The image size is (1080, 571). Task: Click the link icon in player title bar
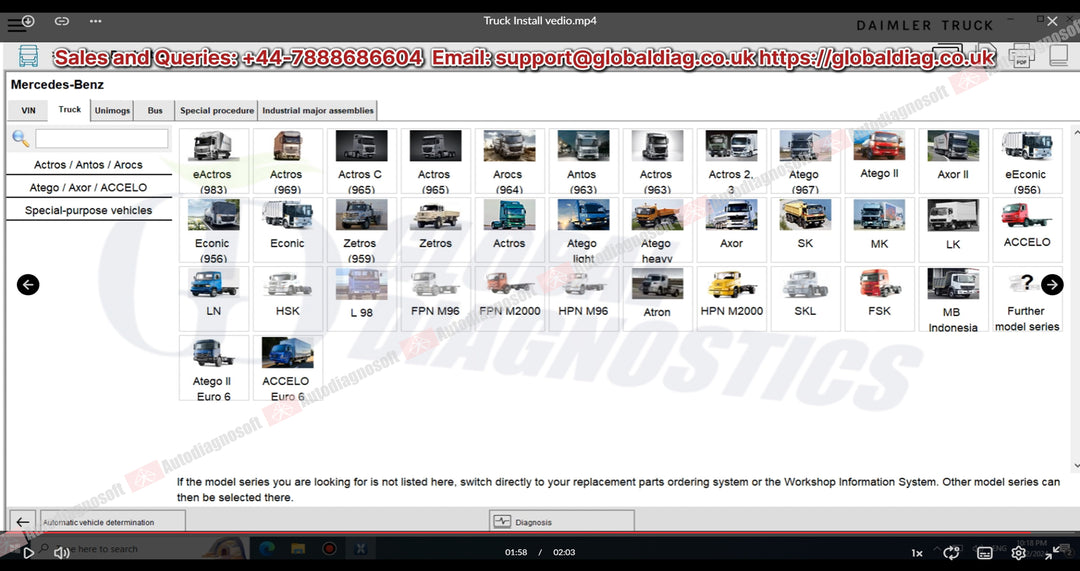[x=61, y=21]
